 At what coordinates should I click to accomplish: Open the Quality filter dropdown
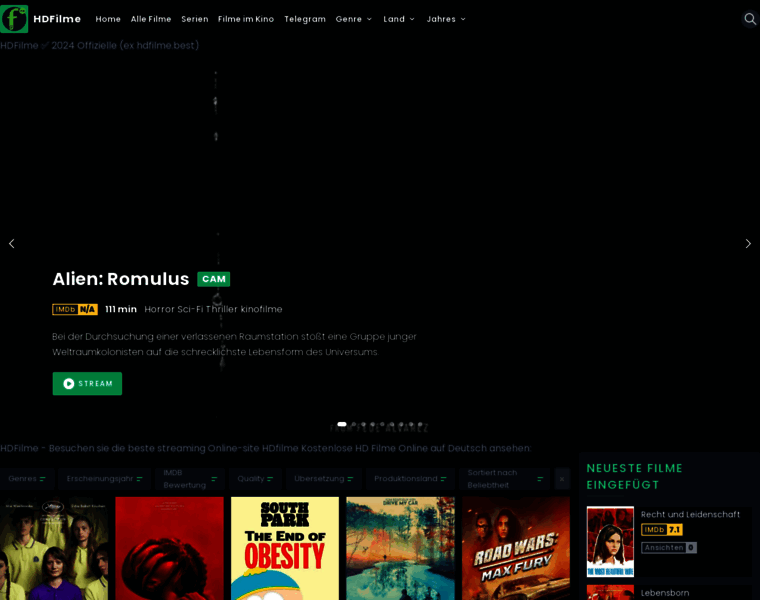[255, 479]
